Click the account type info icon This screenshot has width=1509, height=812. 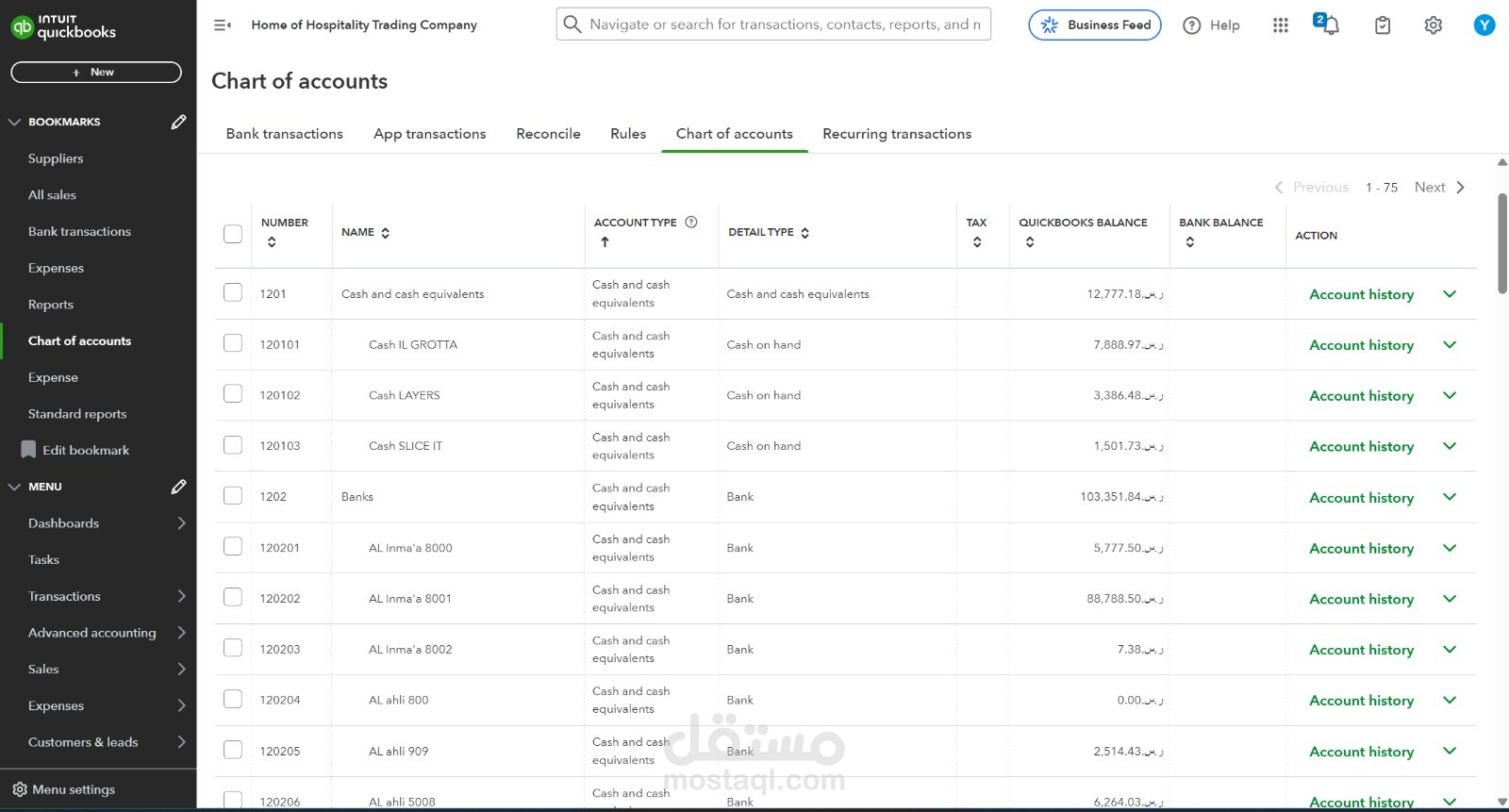click(691, 223)
